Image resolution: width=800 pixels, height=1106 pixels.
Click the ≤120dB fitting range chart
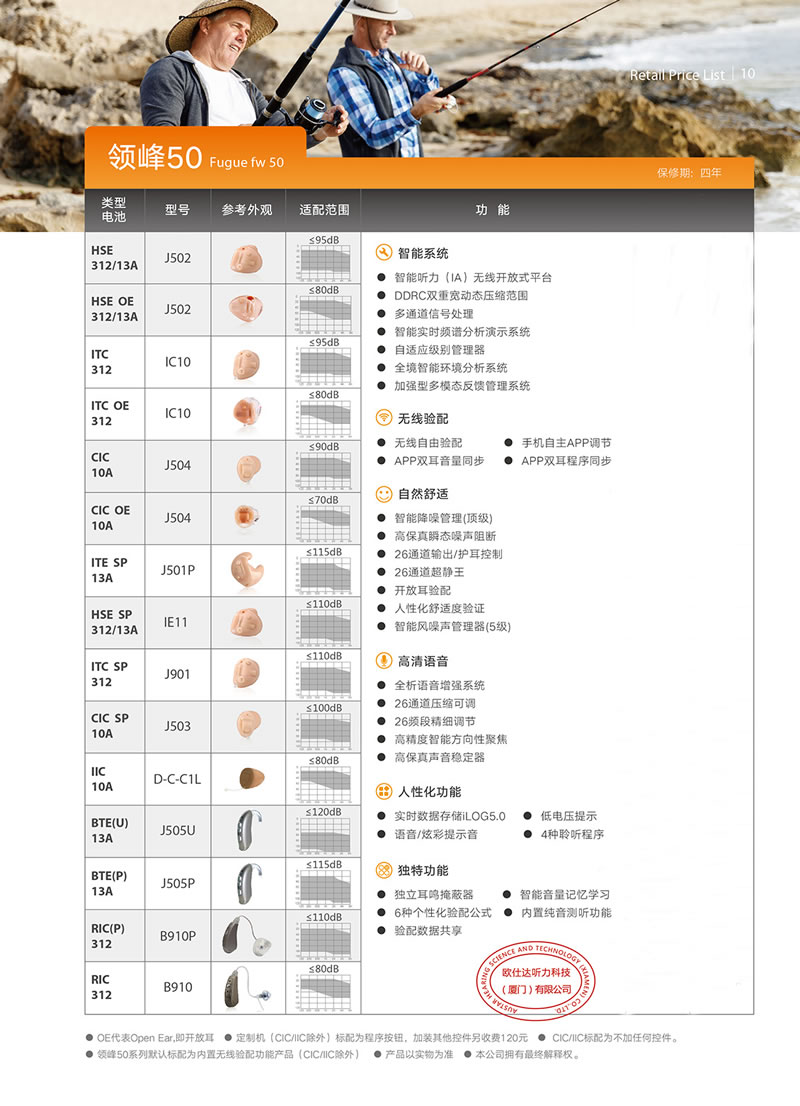point(324,830)
